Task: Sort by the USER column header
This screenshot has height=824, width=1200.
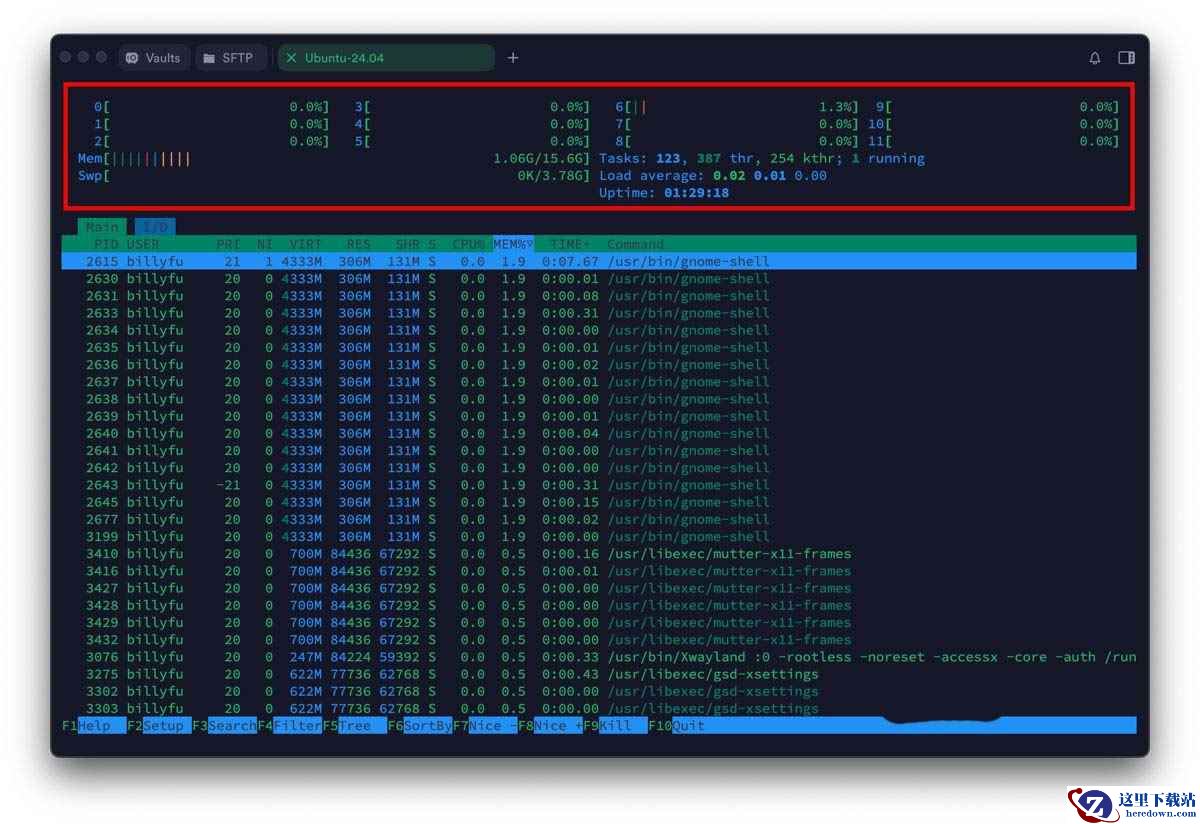Action: pos(143,244)
